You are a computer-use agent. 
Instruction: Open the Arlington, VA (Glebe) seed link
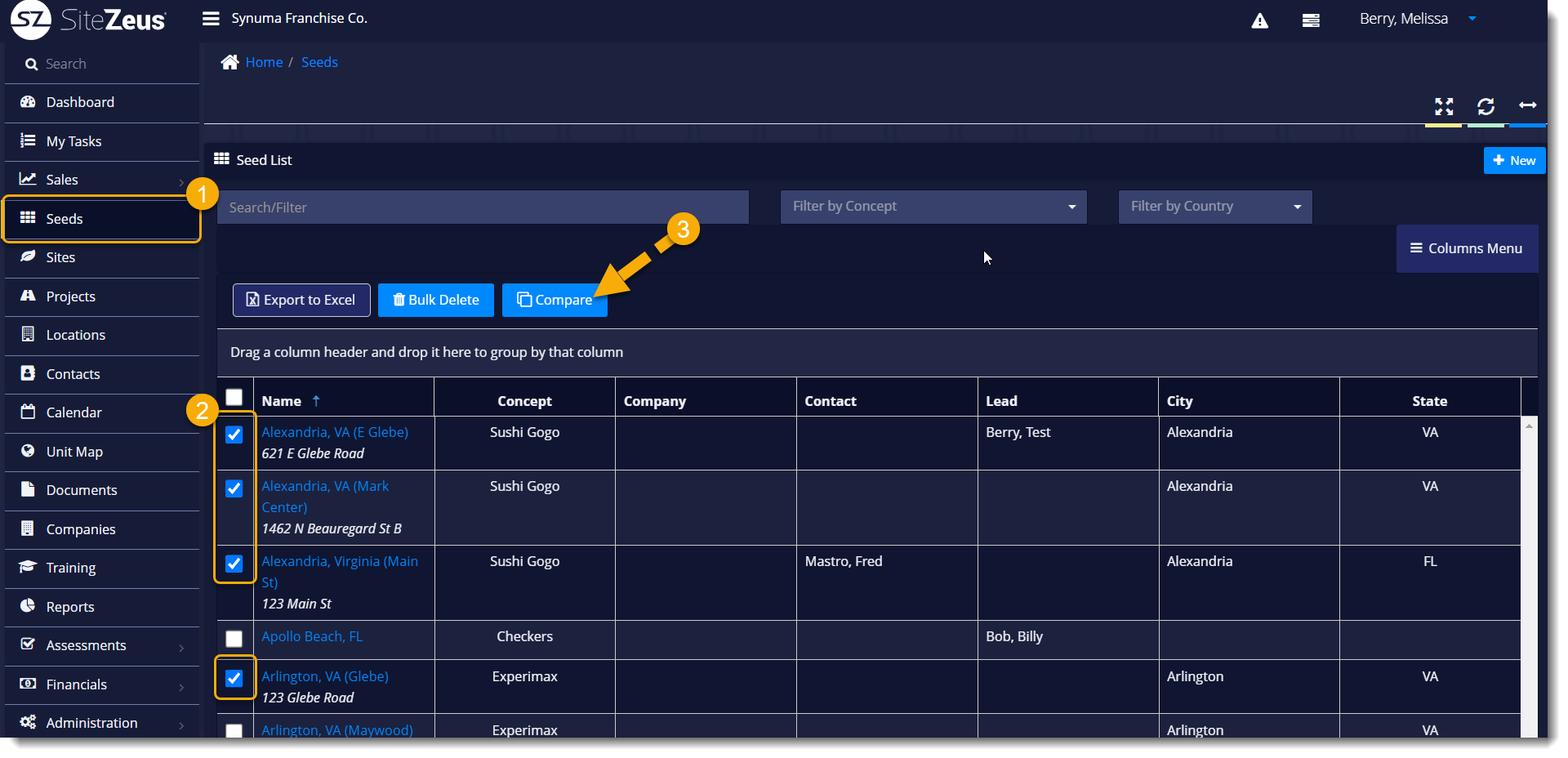click(325, 676)
